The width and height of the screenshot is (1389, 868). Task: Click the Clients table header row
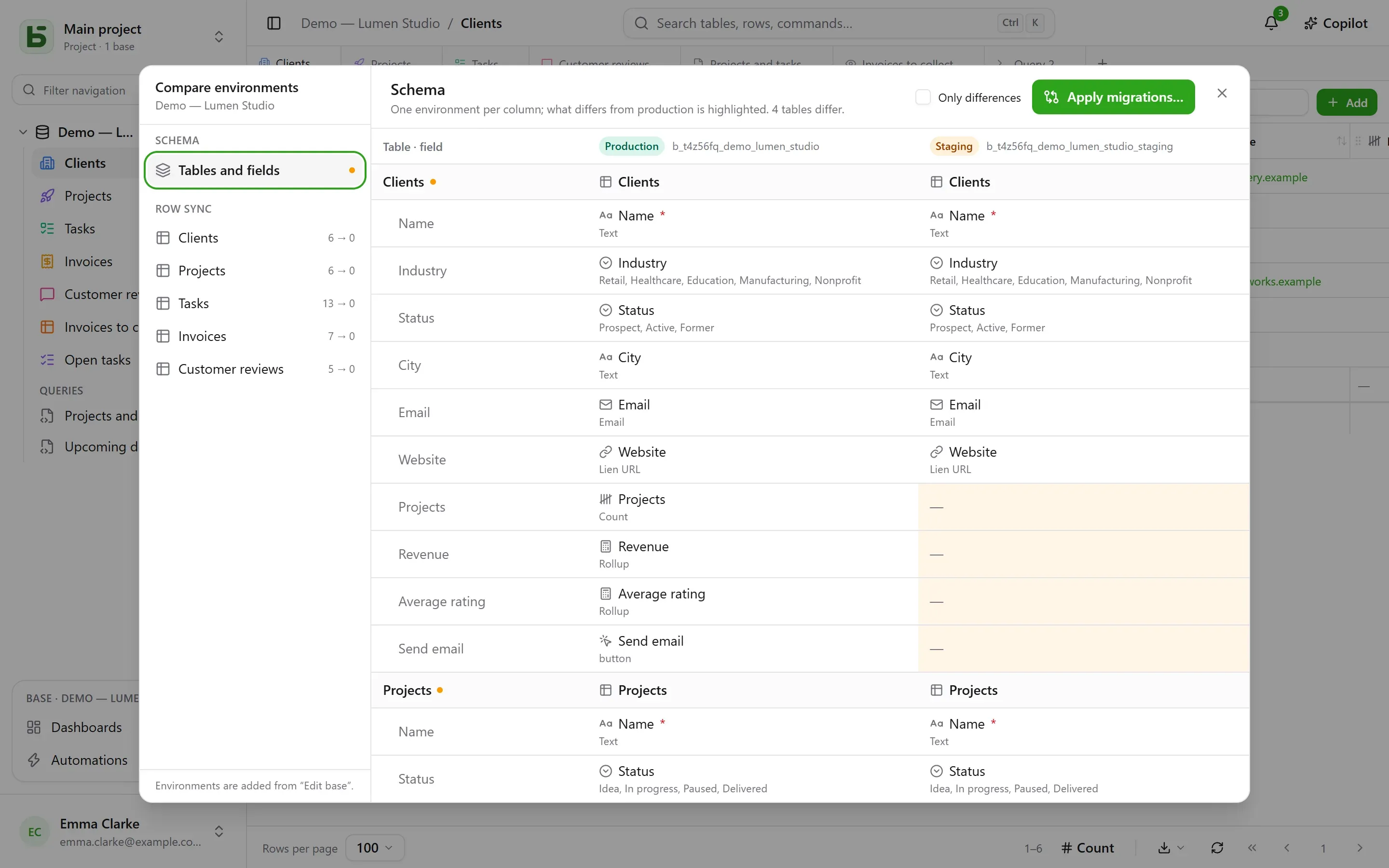pos(810,182)
